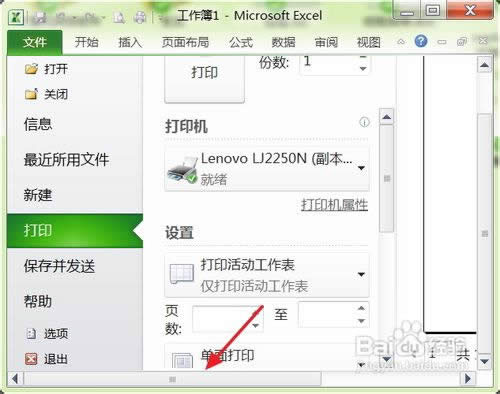The width and height of the screenshot is (500, 394).
Task: Decrease the 至 end page spinner
Action: (361, 321)
